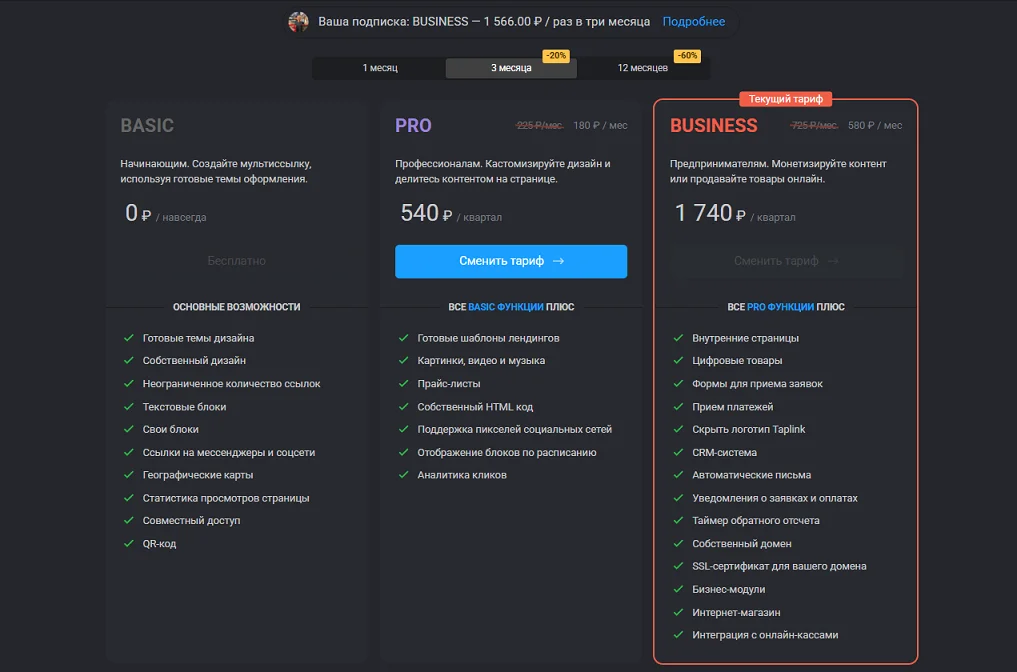Viewport: 1017px width, 672px height.
Task: Click the checkmark beside 'Интернет-магазин'
Action: pos(678,612)
